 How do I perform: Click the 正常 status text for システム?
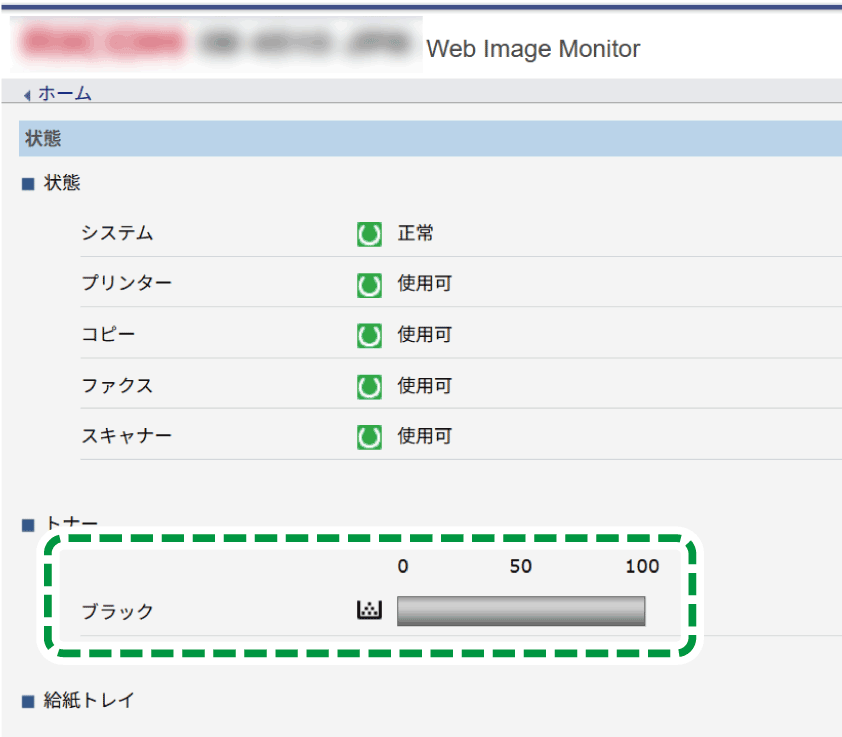[416, 233]
